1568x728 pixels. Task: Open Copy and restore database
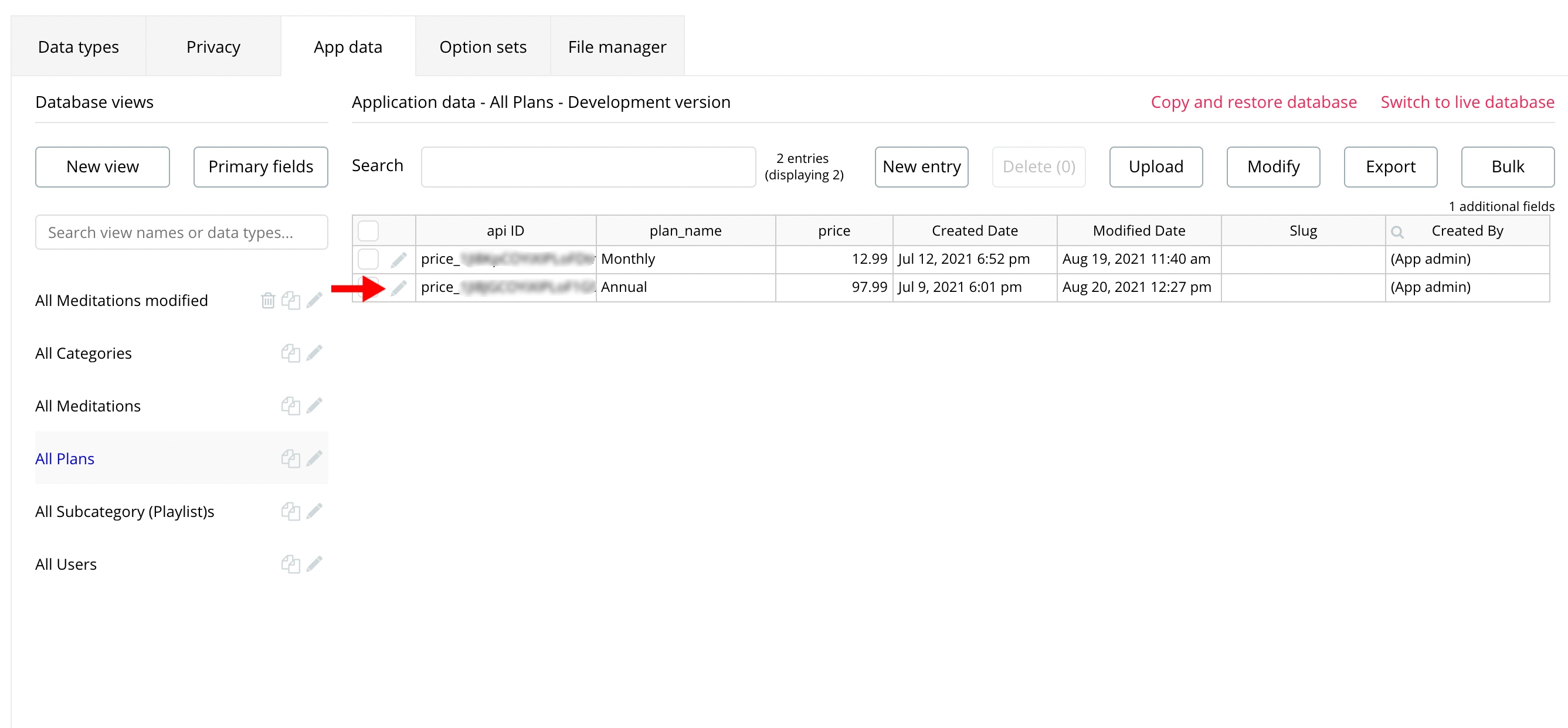pyautogui.click(x=1253, y=101)
